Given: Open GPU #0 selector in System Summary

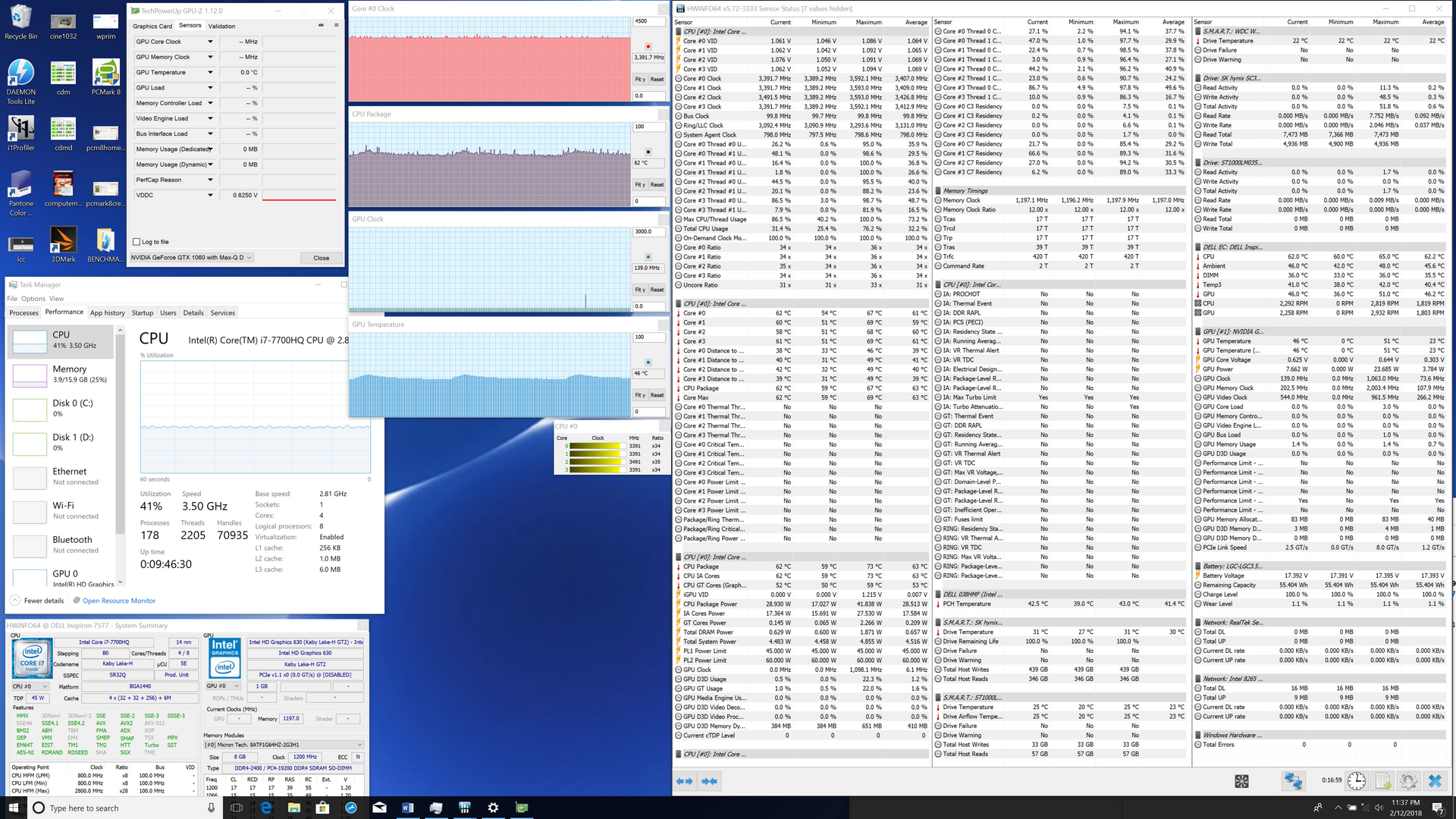Looking at the screenshot, I should (223, 686).
